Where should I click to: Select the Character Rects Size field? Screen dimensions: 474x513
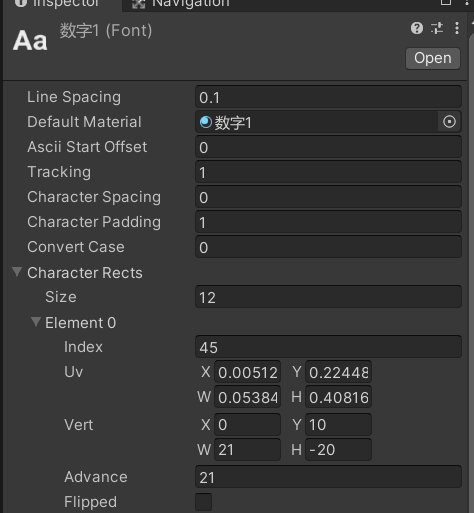pos(328,297)
